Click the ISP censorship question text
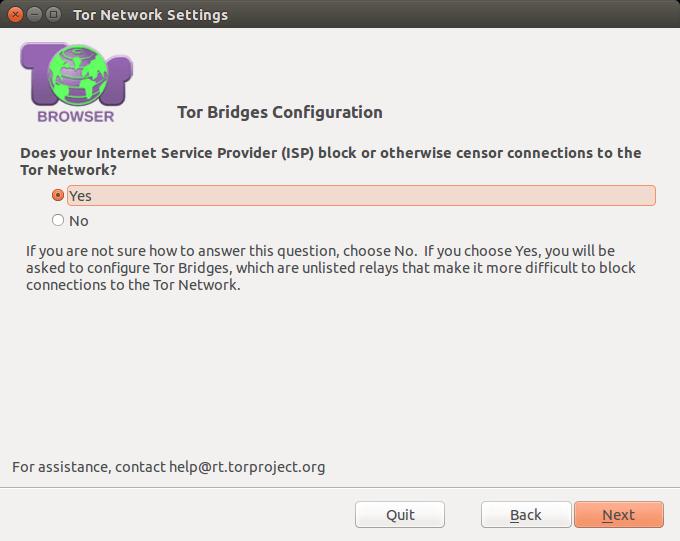Viewport: 680px width, 541px height. pyautogui.click(x=330, y=161)
